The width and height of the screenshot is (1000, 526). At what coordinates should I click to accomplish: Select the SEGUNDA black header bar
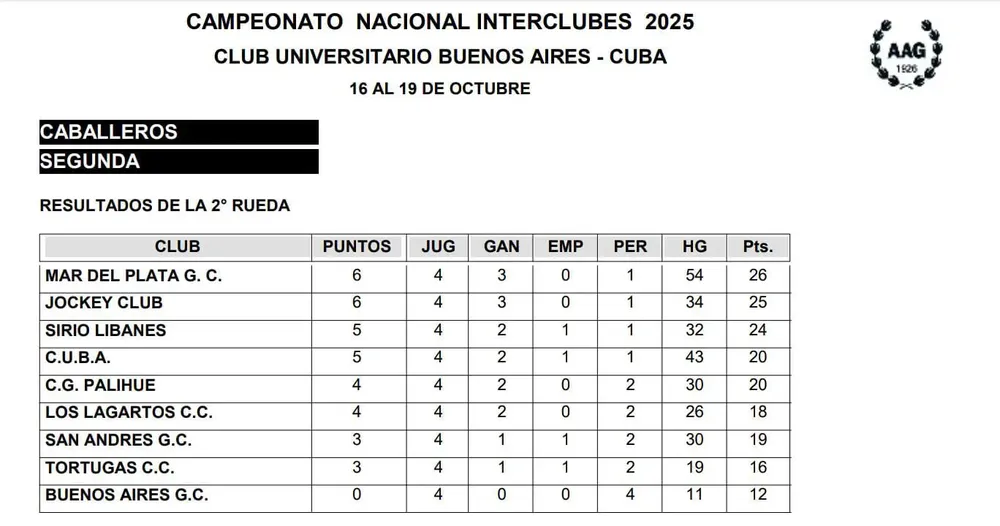point(178,161)
